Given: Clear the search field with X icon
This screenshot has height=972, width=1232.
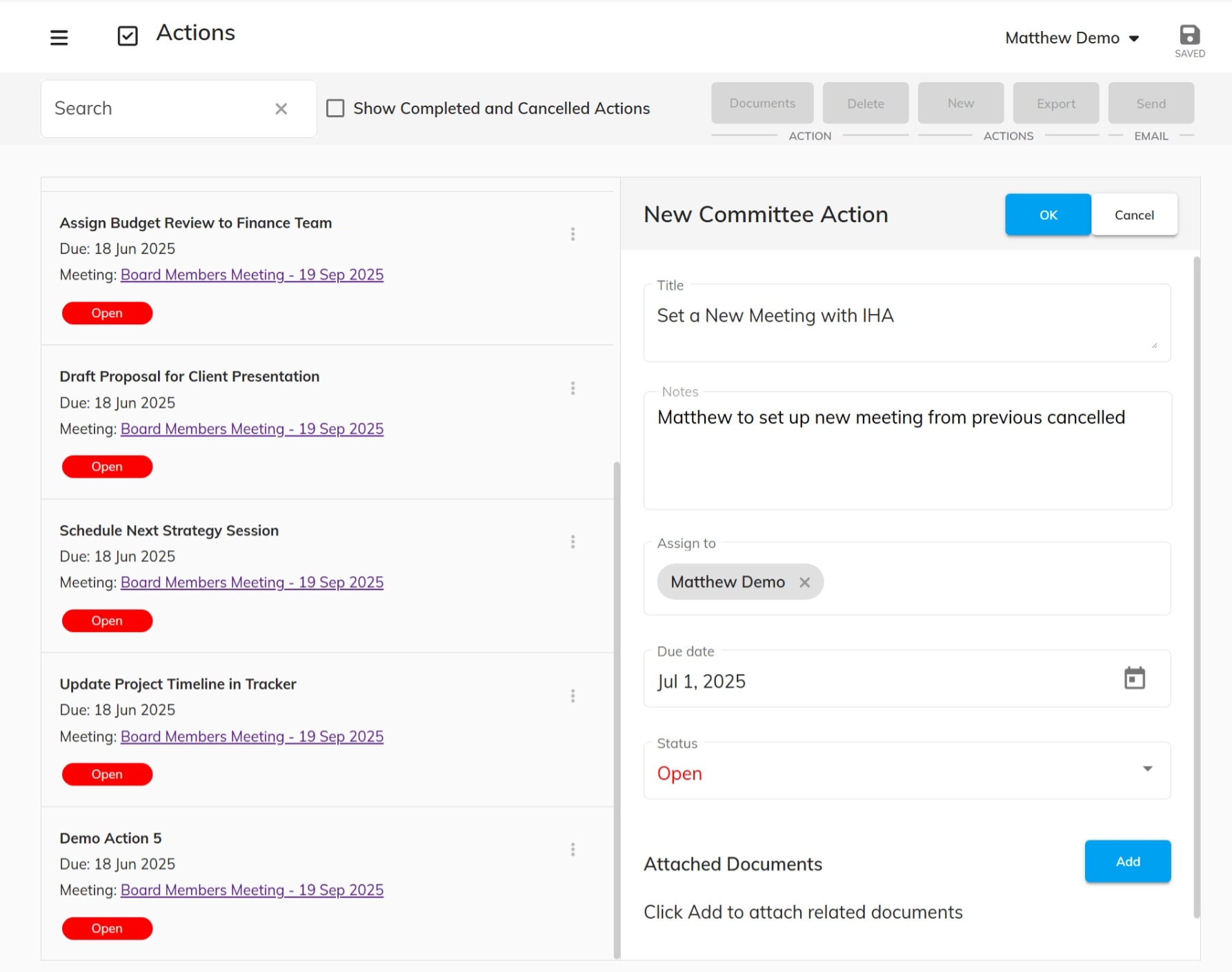Looking at the screenshot, I should click(281, 109).
